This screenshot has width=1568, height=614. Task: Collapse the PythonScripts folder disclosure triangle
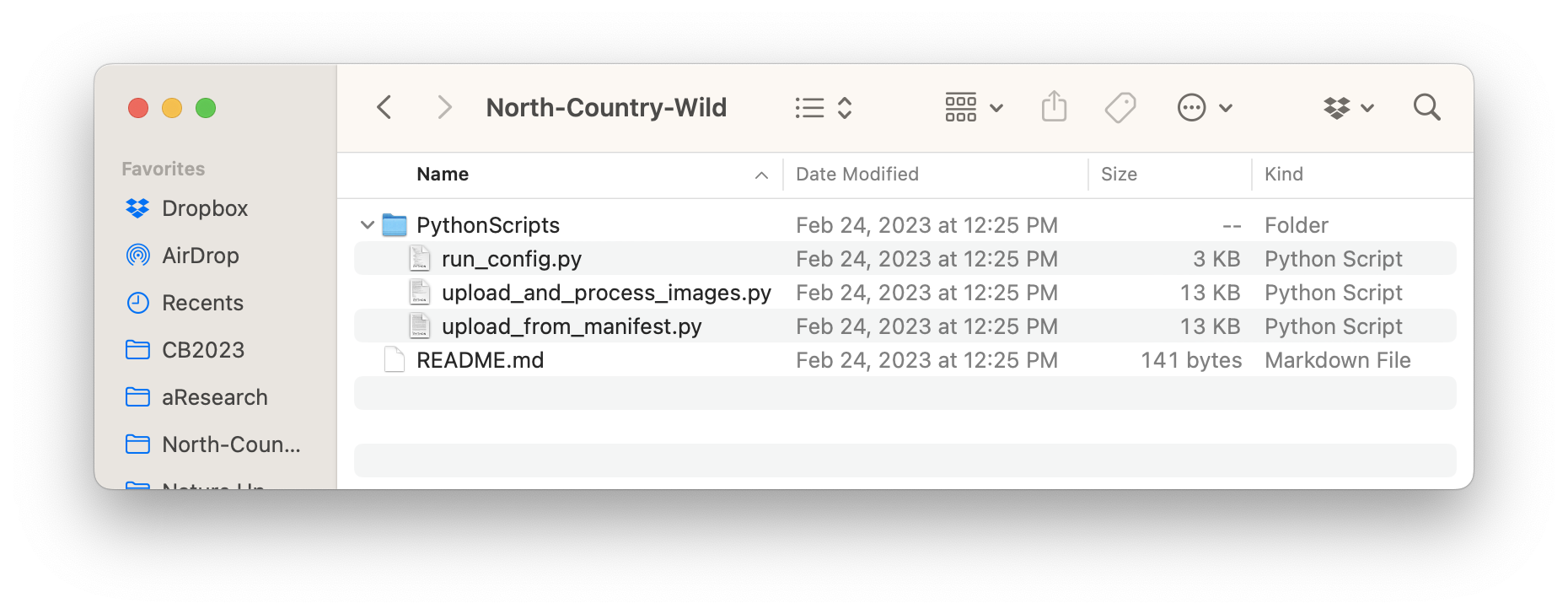click(367, 225)
